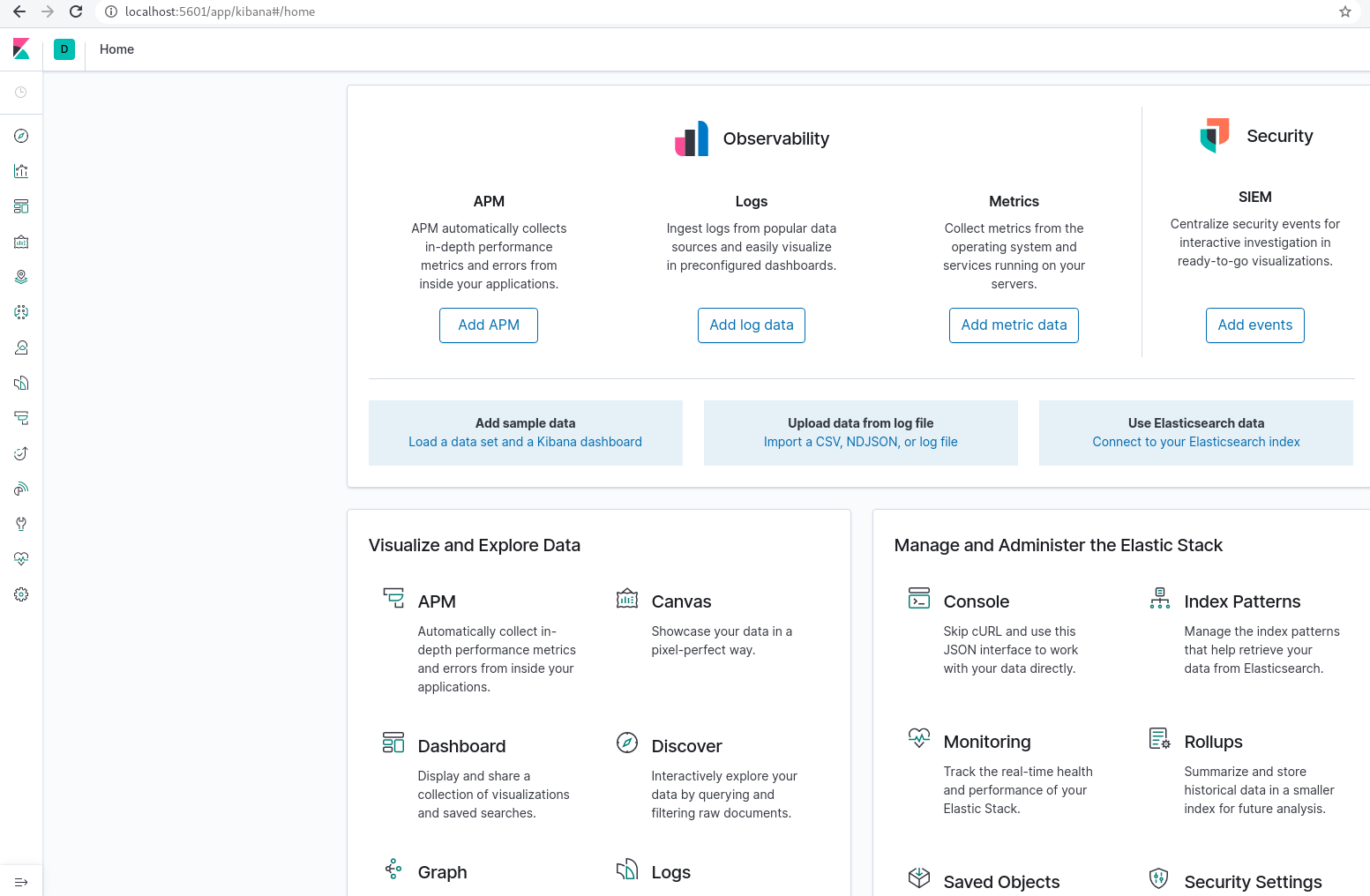
Task: Bookmark this page with the star icon
Action: pos(1345,11)
